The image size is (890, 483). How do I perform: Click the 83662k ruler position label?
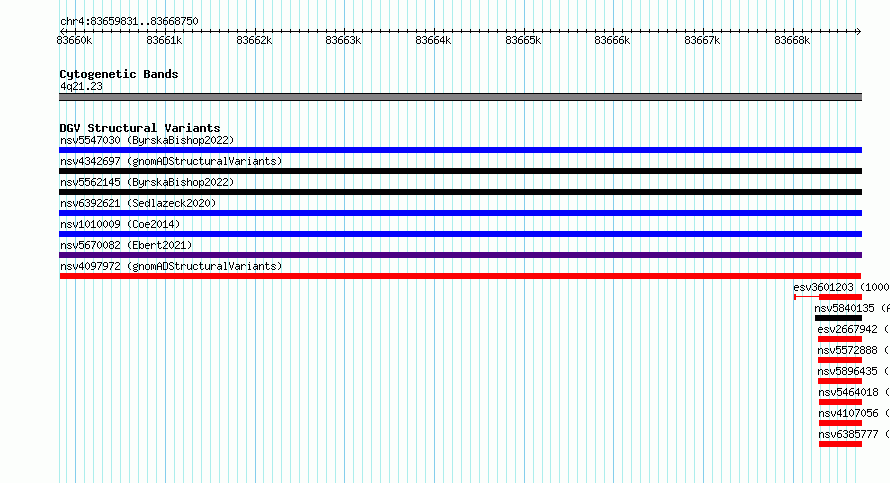pos(254,41)
